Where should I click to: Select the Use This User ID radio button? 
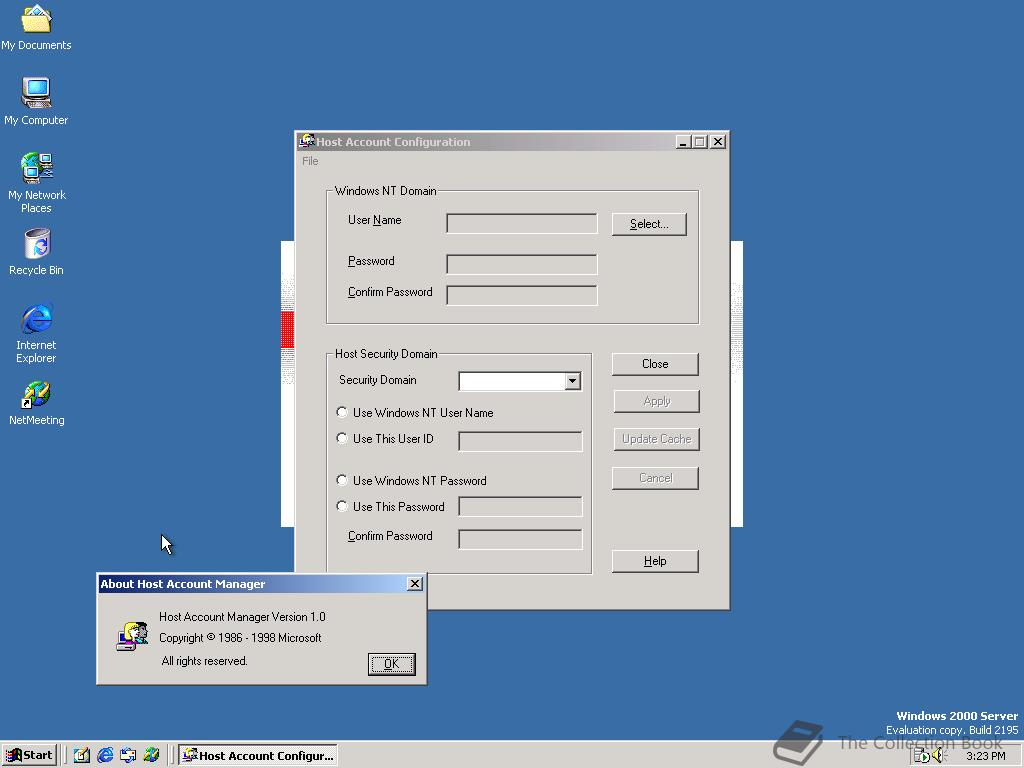tap(342, 438)
